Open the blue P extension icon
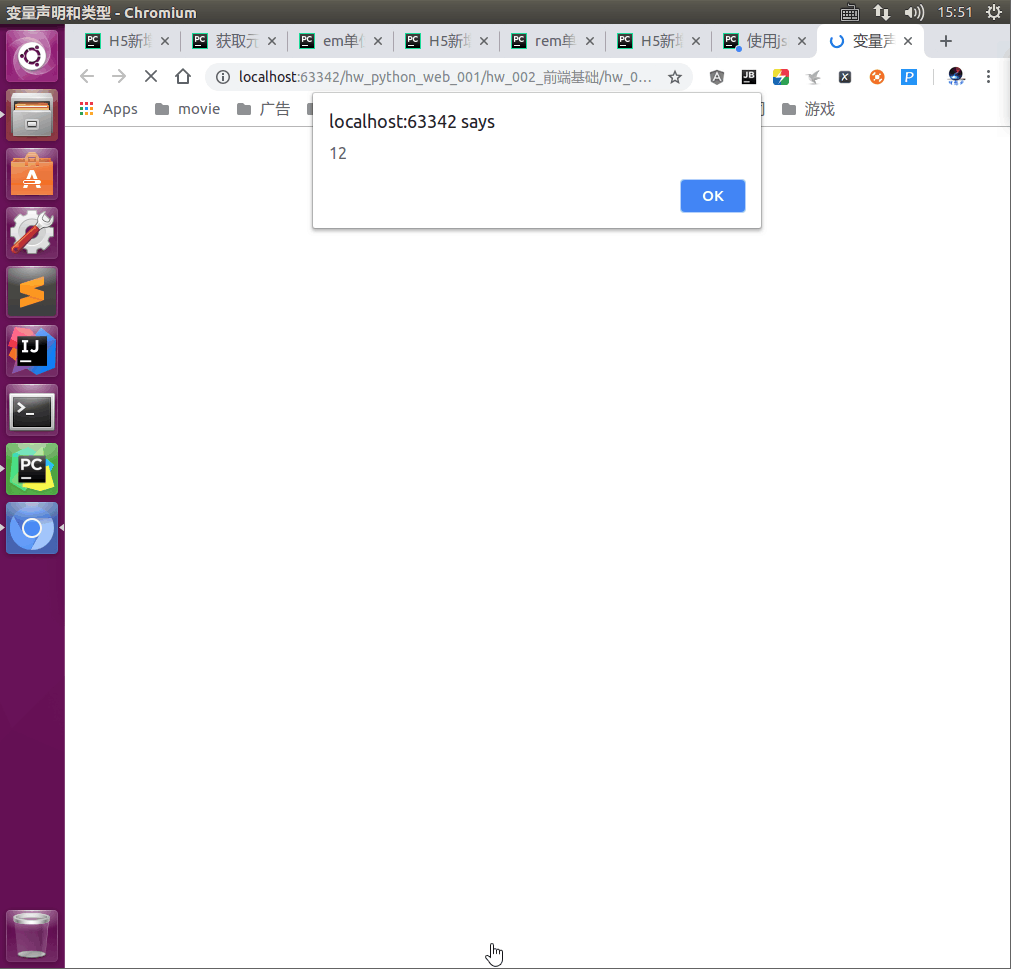This screenshot has width=1011, height=969. click(909, 77)
